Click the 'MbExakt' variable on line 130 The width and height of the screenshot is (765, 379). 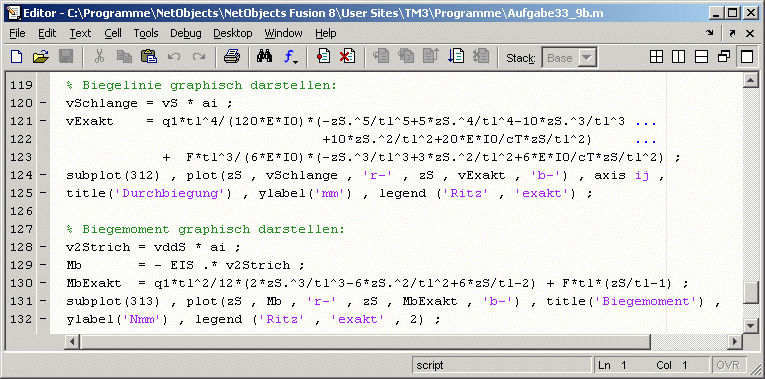click(x=94, y=283)
